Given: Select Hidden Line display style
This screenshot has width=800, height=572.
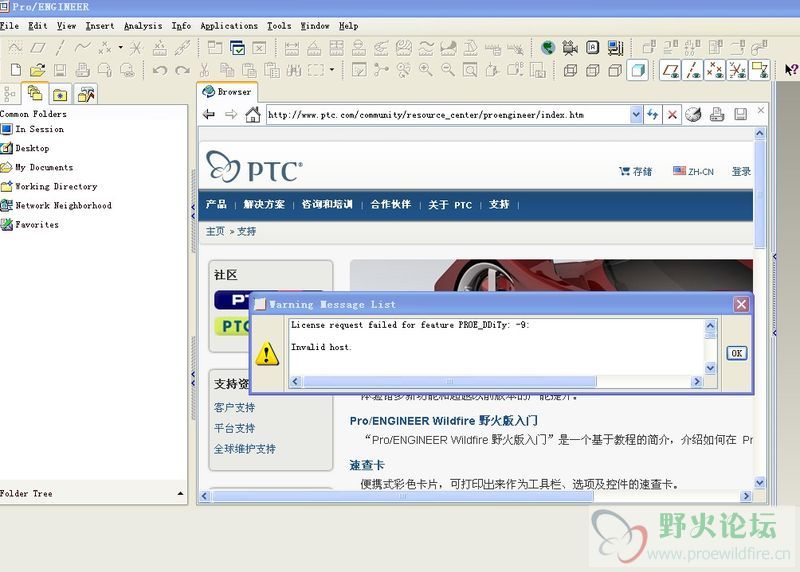Looking at the screenshot, I should pyautogui.click(x=592, y=70).
